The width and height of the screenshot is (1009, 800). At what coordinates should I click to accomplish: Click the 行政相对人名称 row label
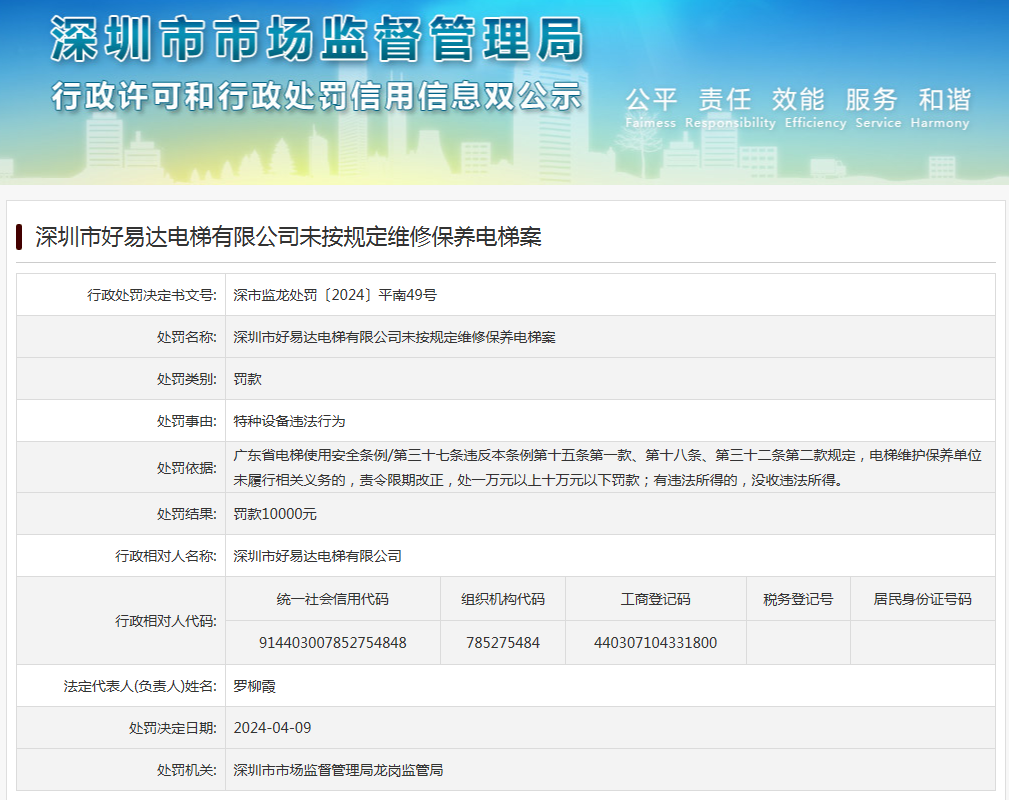click(x=166, y=555)
